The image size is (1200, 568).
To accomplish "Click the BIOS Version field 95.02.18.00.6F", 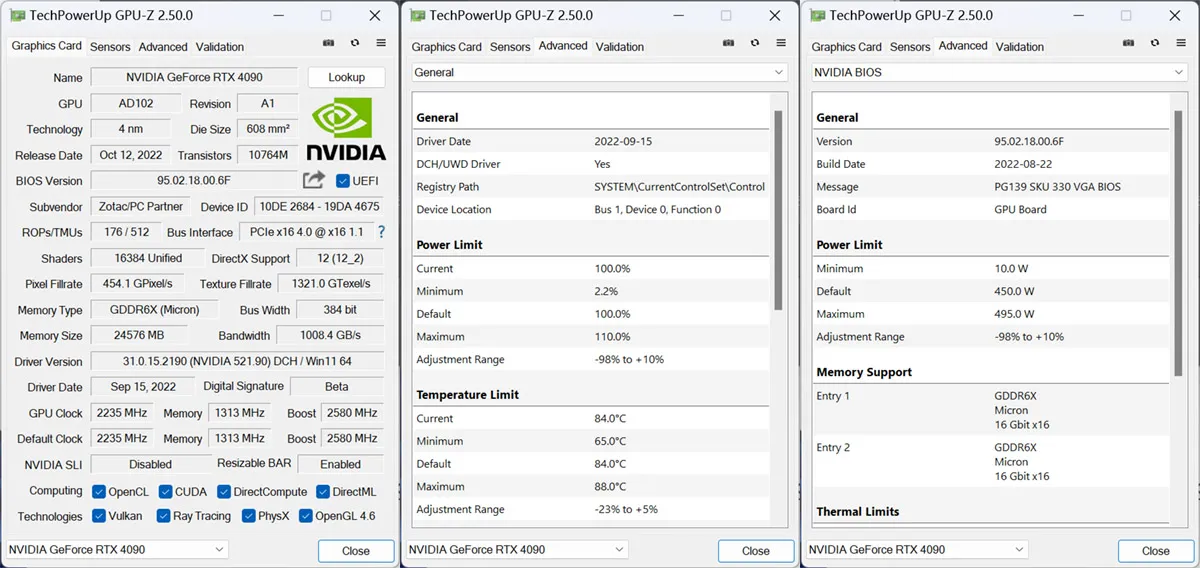I will [195, 181].
